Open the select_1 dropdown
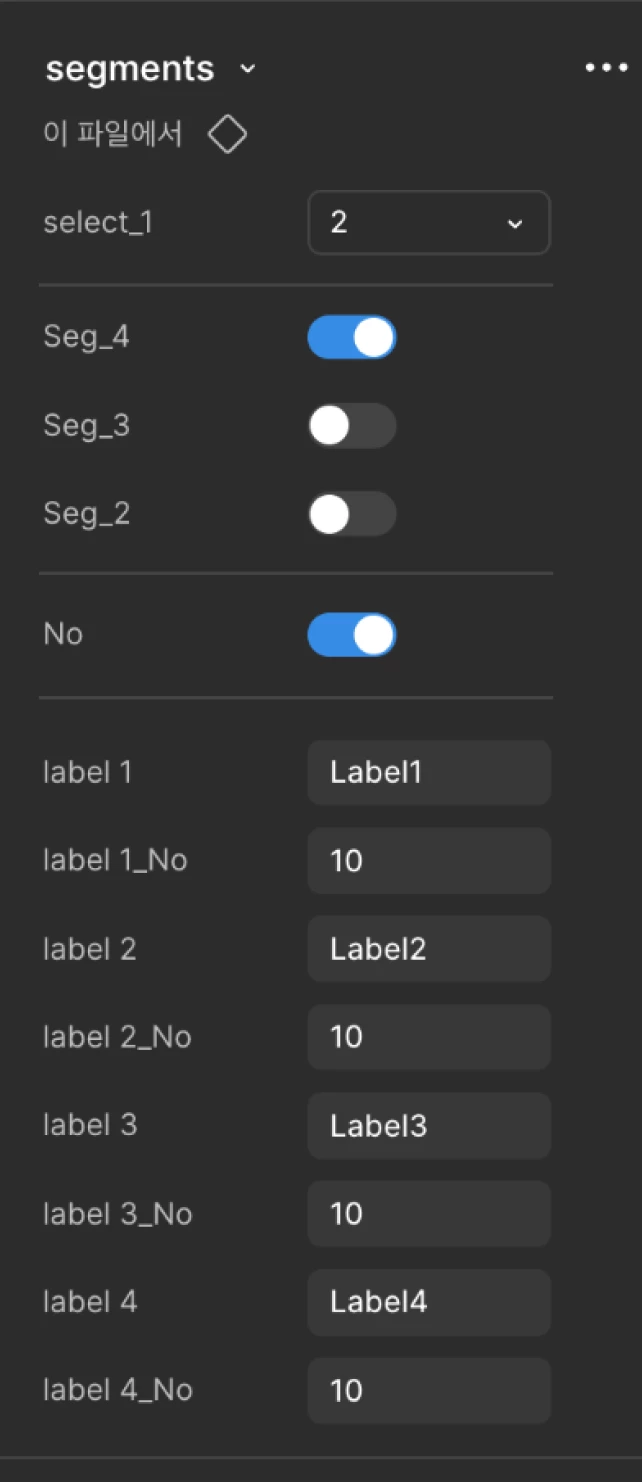The height and width of the screenshot is (1482, 642). point(429,222)
